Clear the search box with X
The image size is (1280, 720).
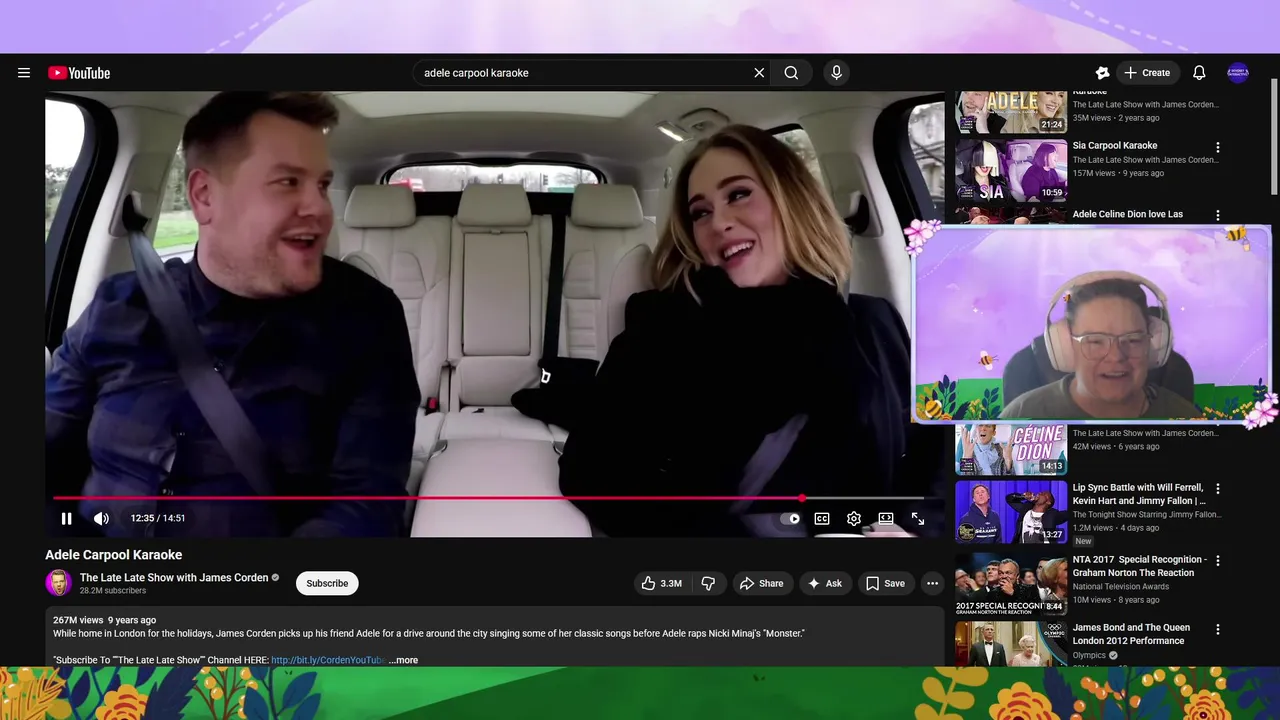pyautogui.click(x=759, y=73)
